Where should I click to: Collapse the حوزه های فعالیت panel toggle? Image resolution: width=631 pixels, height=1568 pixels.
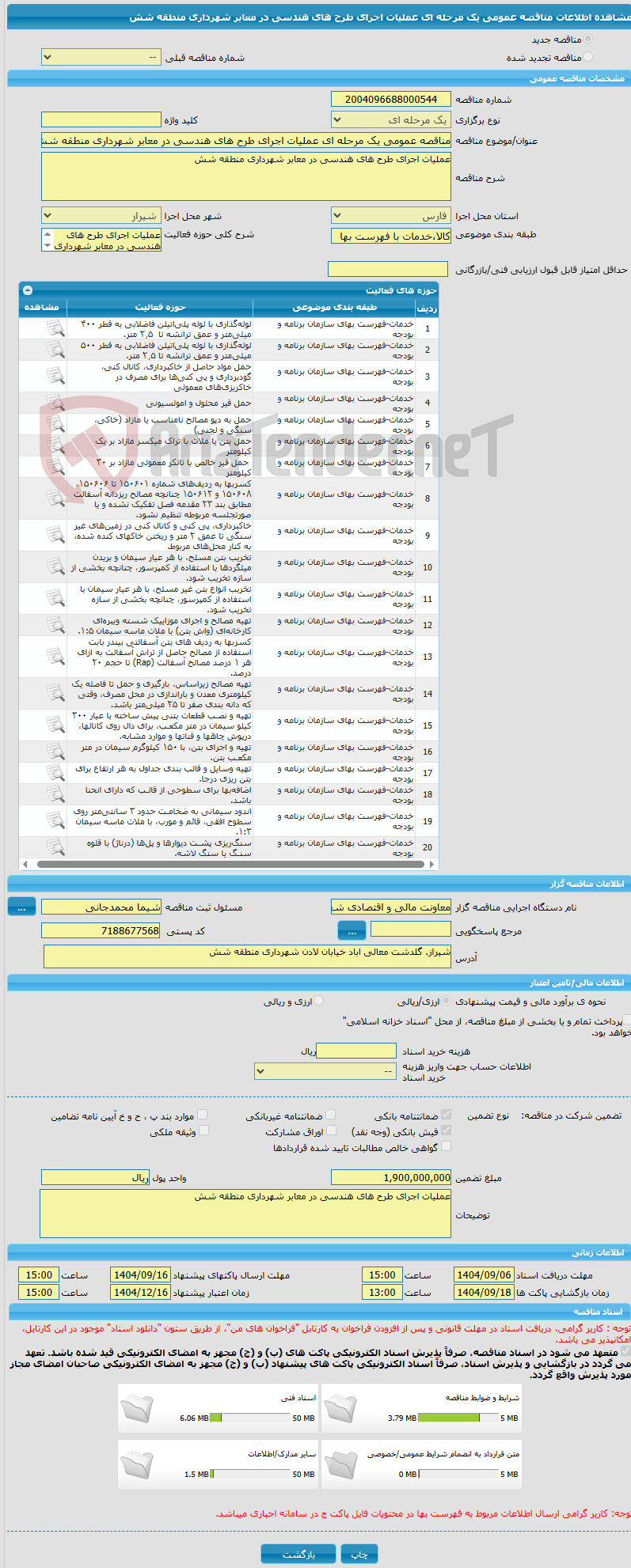tap(28, 290)
